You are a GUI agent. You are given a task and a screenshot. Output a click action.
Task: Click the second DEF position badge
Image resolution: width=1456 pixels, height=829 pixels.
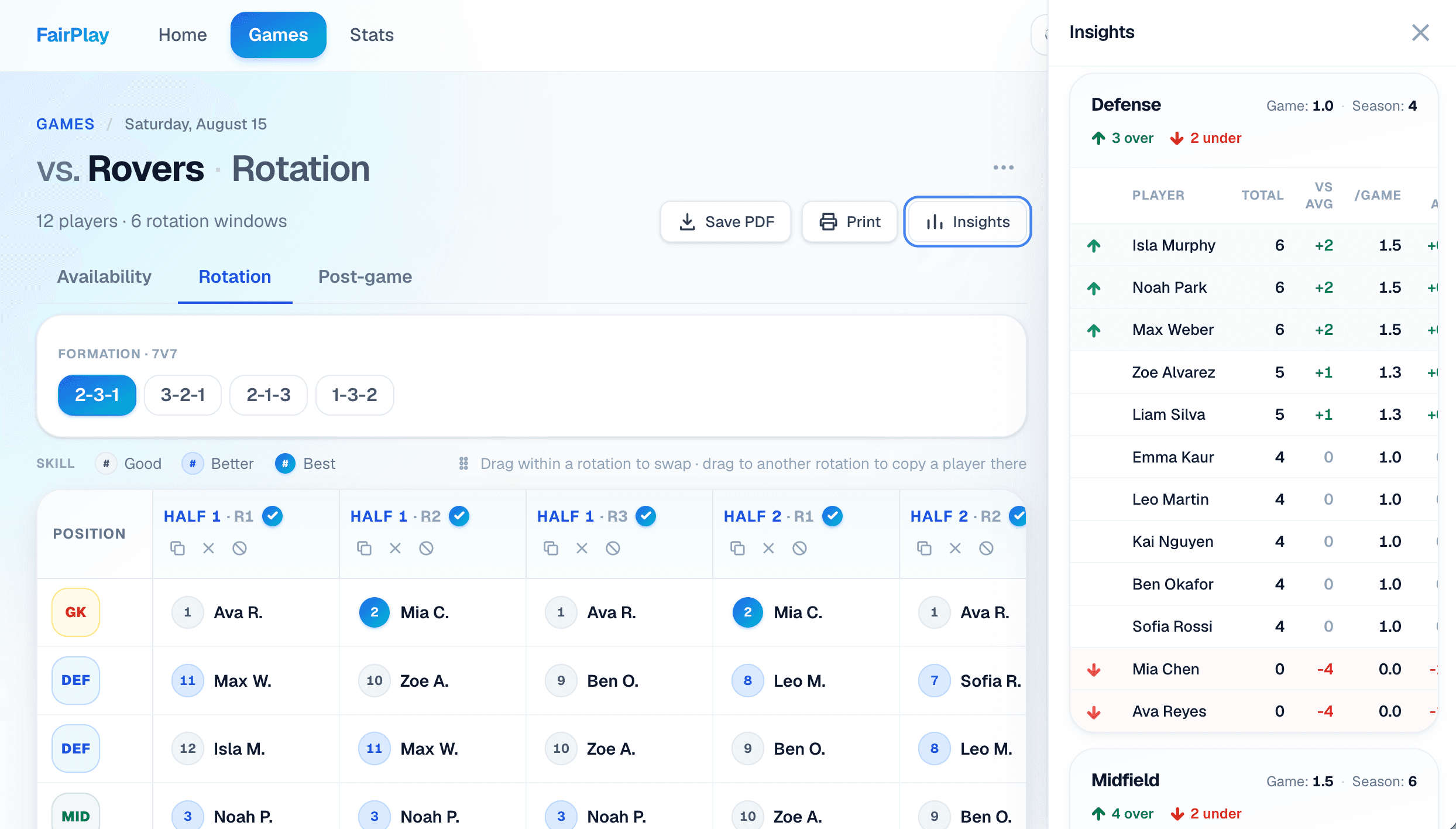pos(75,748)
